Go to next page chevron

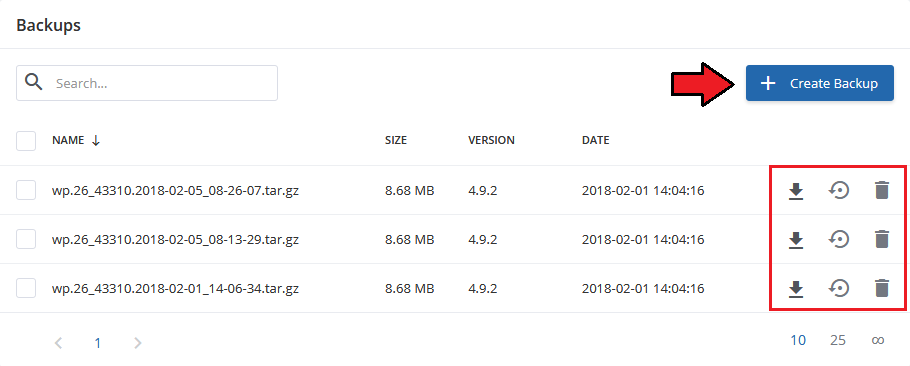click(x=138, y=343)
